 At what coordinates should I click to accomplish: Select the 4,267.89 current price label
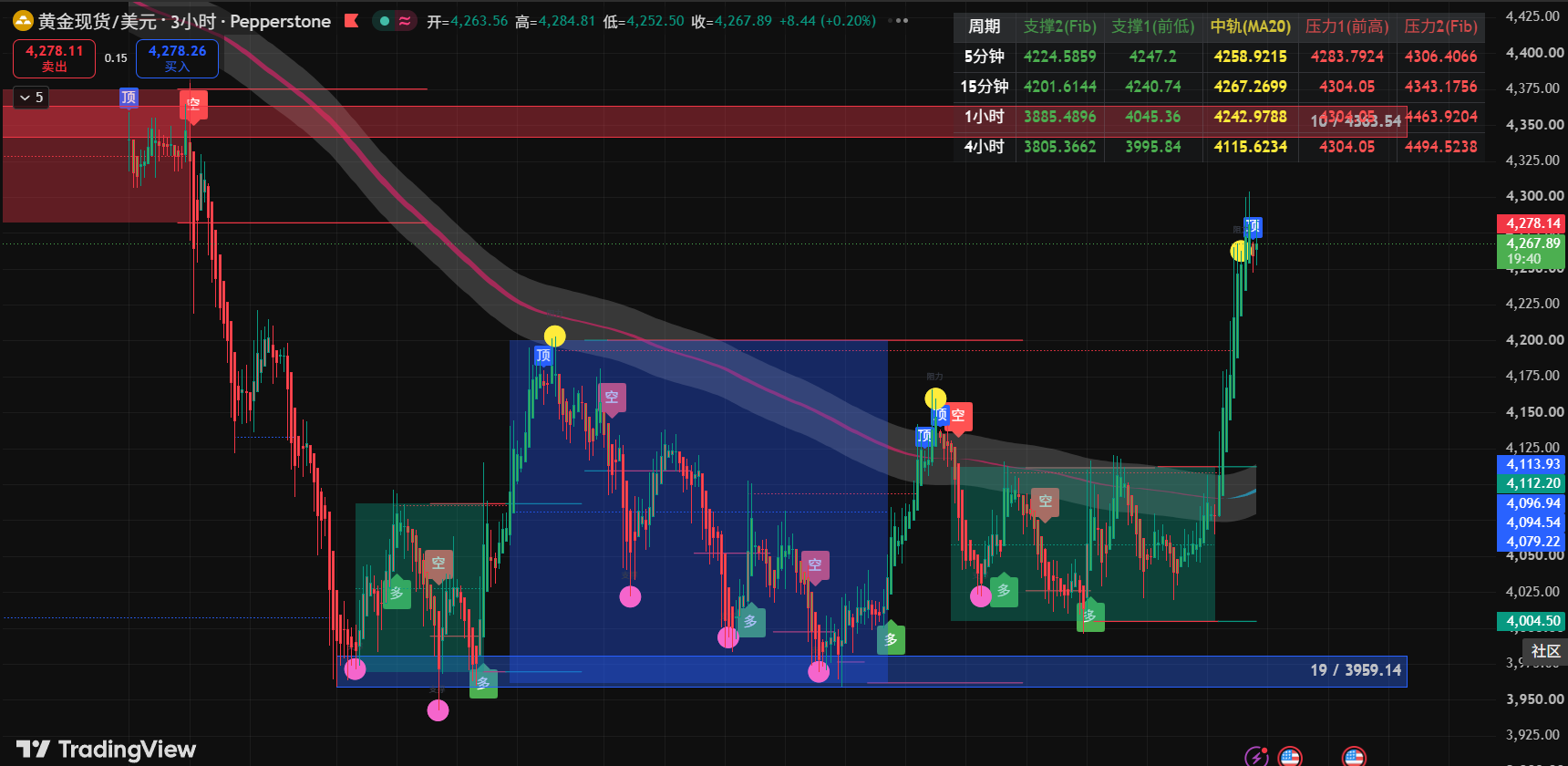pyautogui.click(x=1532, y=251)
